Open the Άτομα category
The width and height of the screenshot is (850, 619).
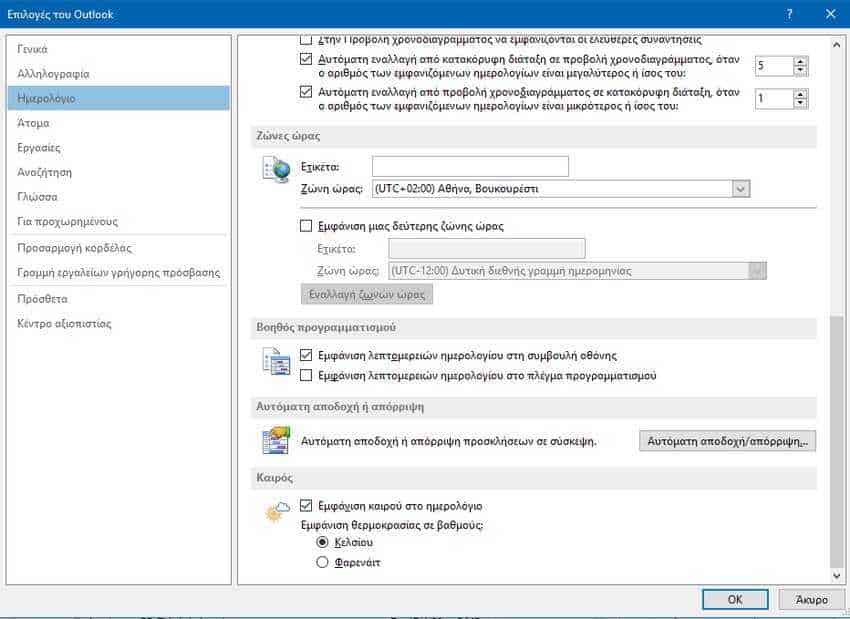(x=119, y=123)
